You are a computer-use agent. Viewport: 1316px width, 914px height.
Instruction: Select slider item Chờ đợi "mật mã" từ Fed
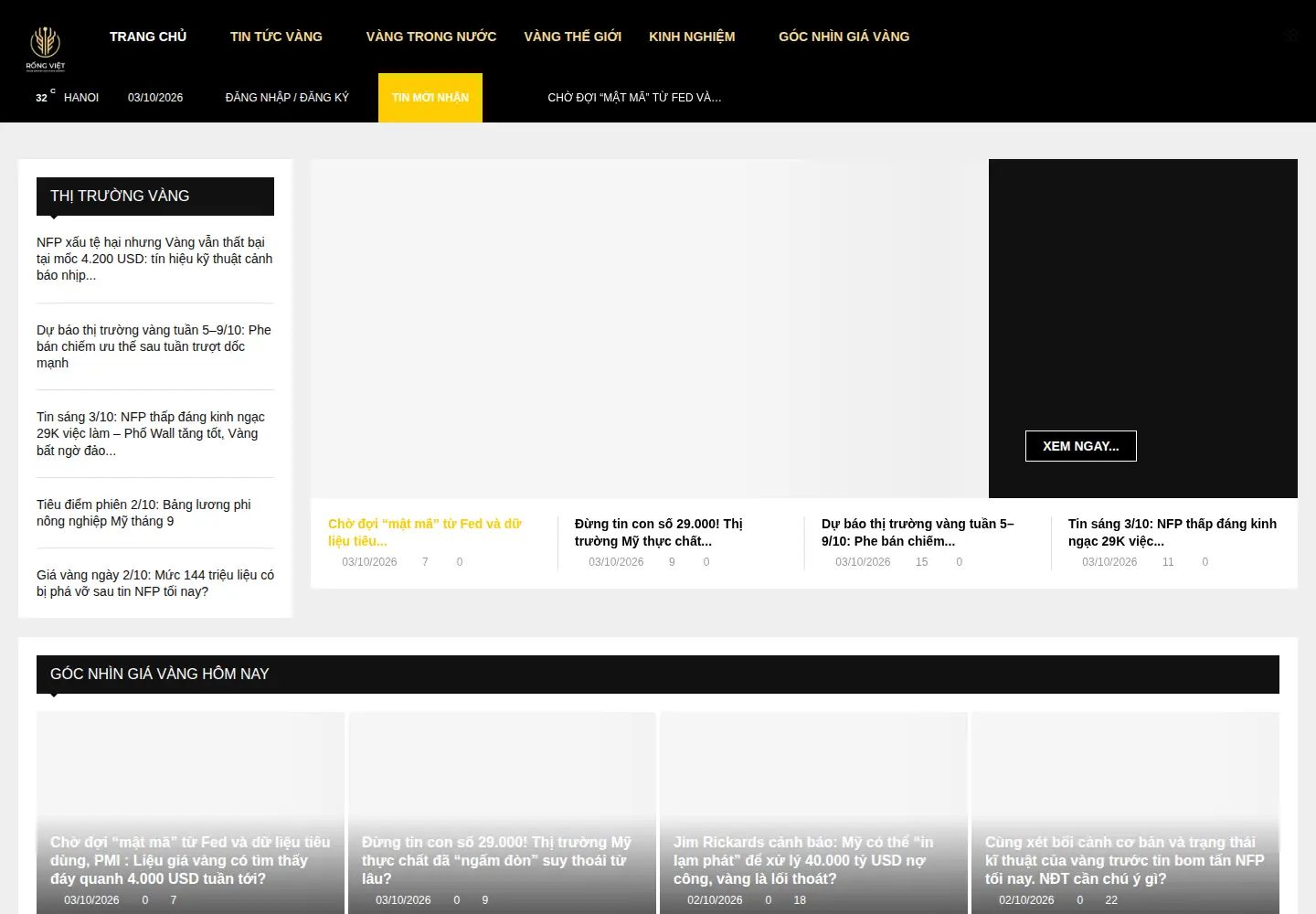(426, 532)
